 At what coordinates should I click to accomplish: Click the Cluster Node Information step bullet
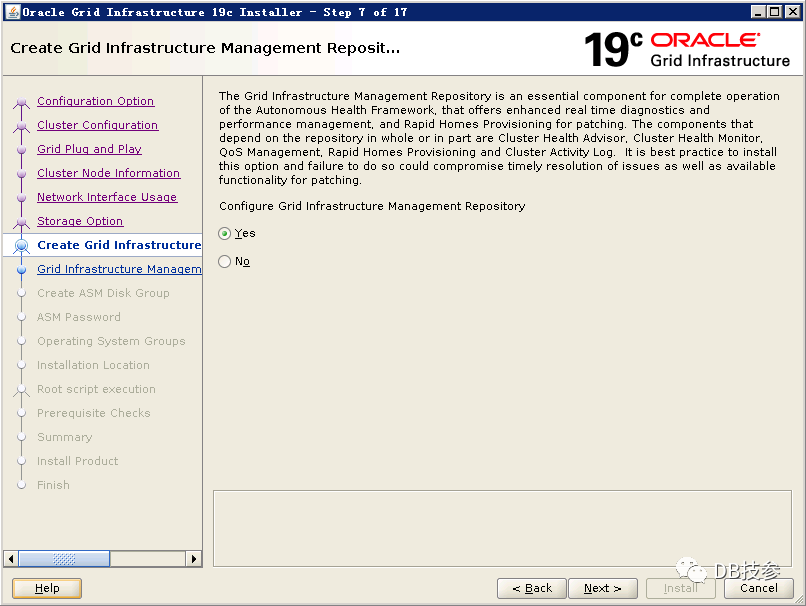click(x=22, y=174)
